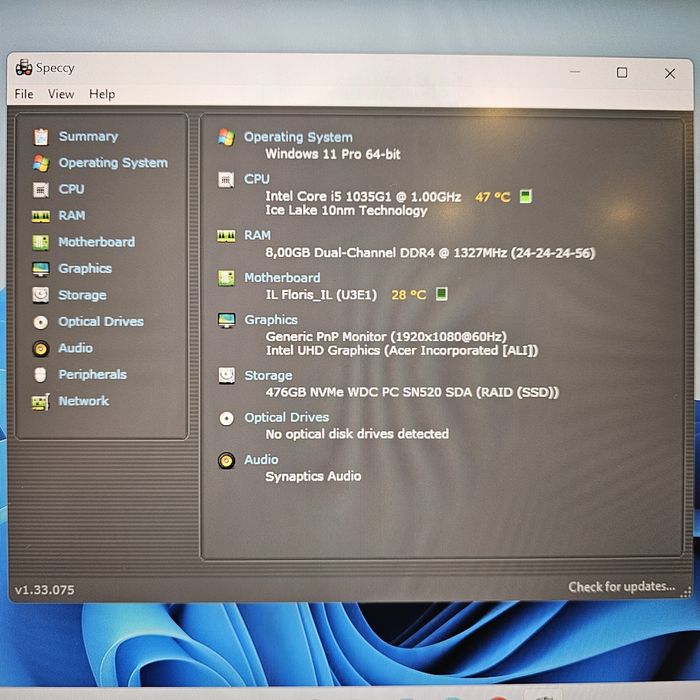Click the Windows 11 Pro 64-bit text
The width and height of the screenshot is (700, 700).
click(333, 154)
